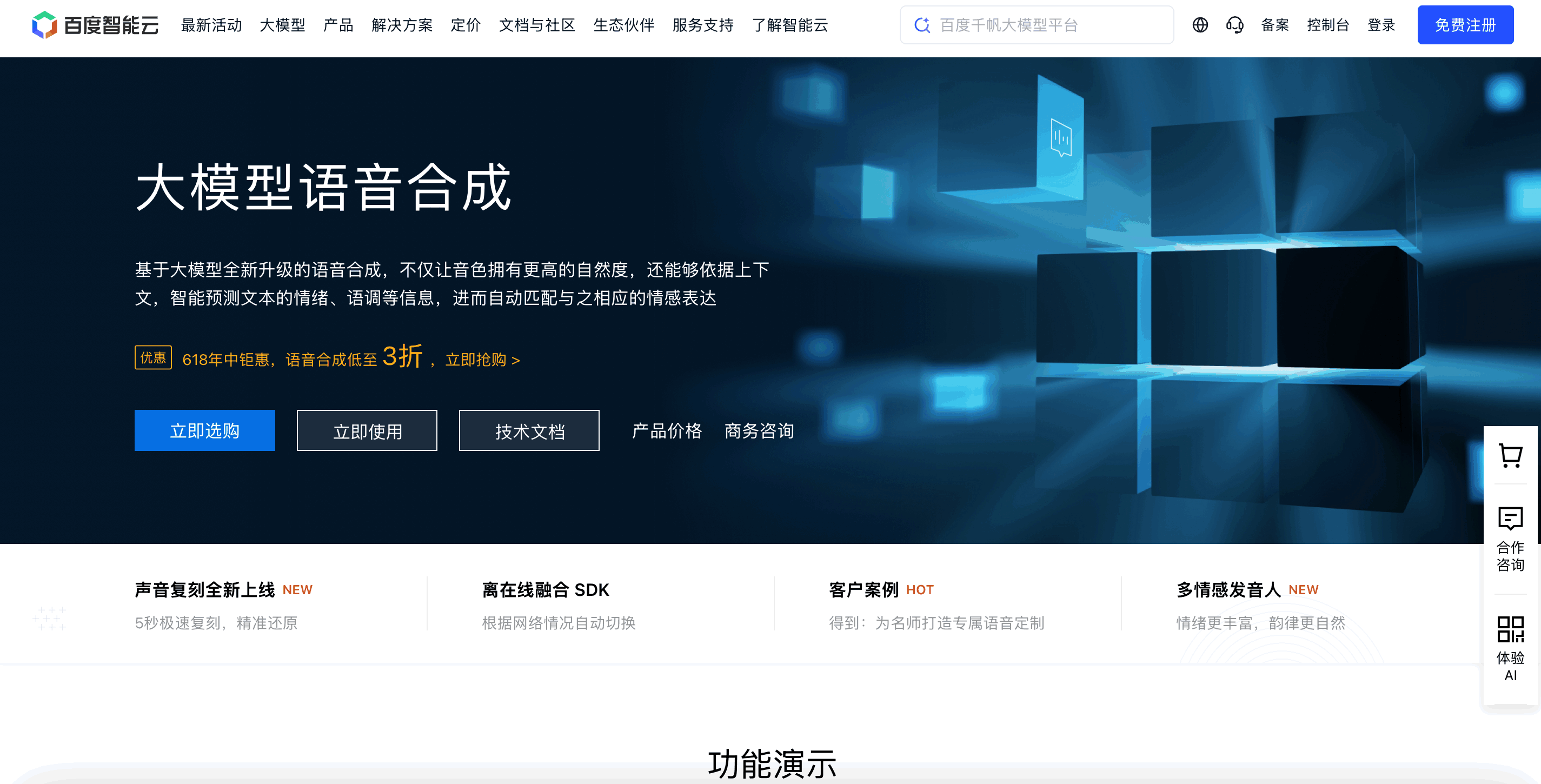
Task: Open the 备案 link
Action: 1274,25
